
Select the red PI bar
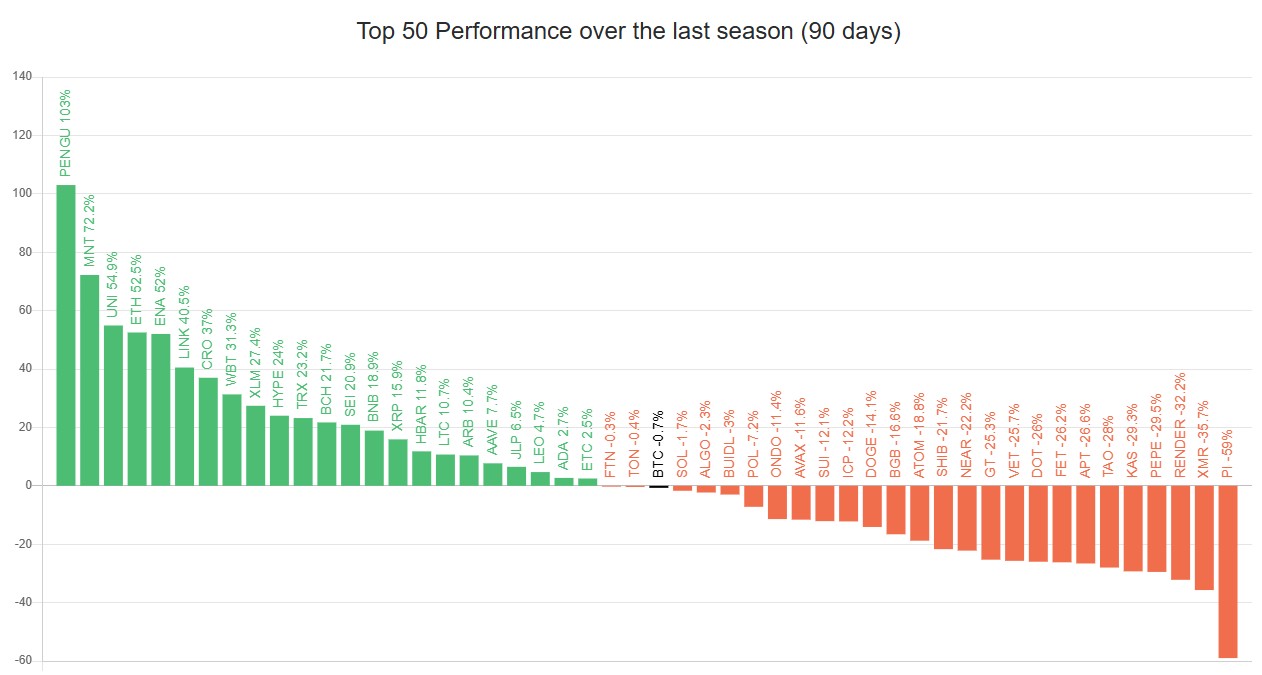(1228, 571)
